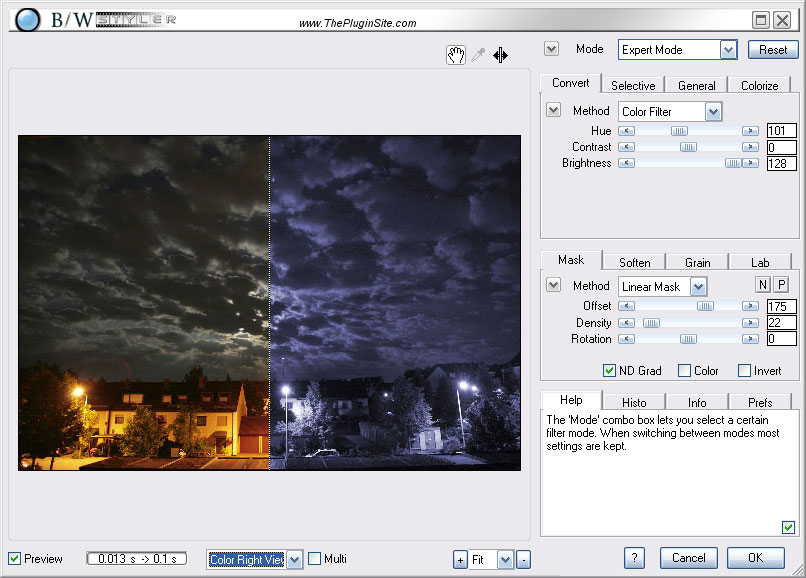Turn off the Preview checkbox

[x=14, y=559]
